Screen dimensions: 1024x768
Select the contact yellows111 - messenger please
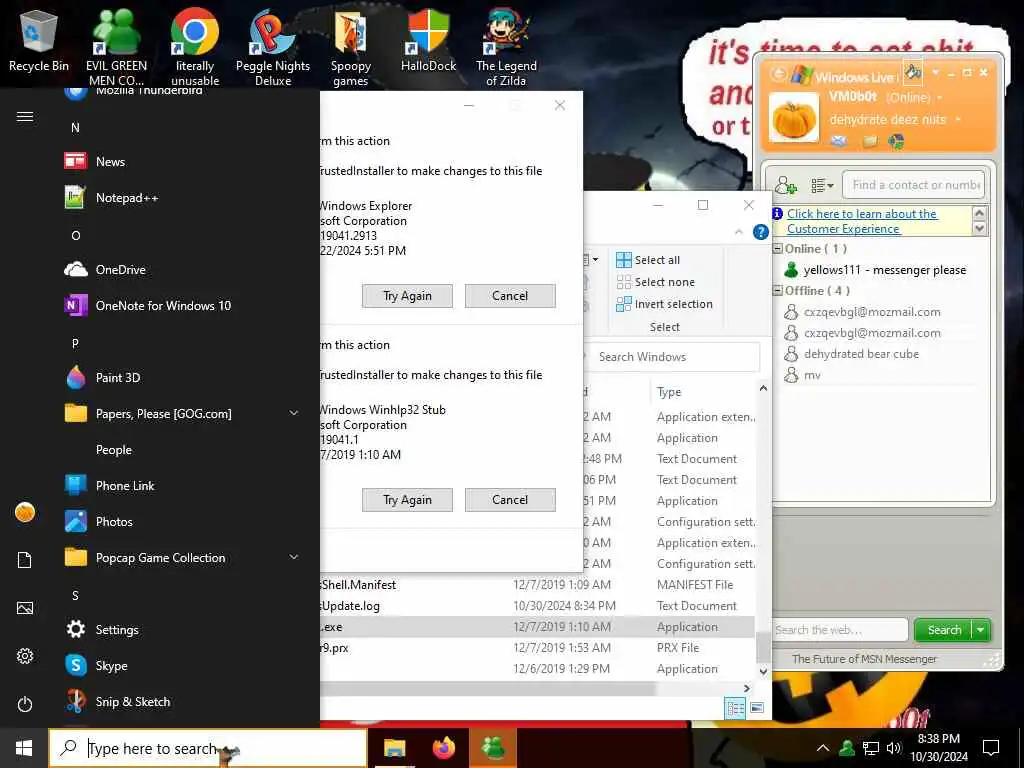[875, 270]
